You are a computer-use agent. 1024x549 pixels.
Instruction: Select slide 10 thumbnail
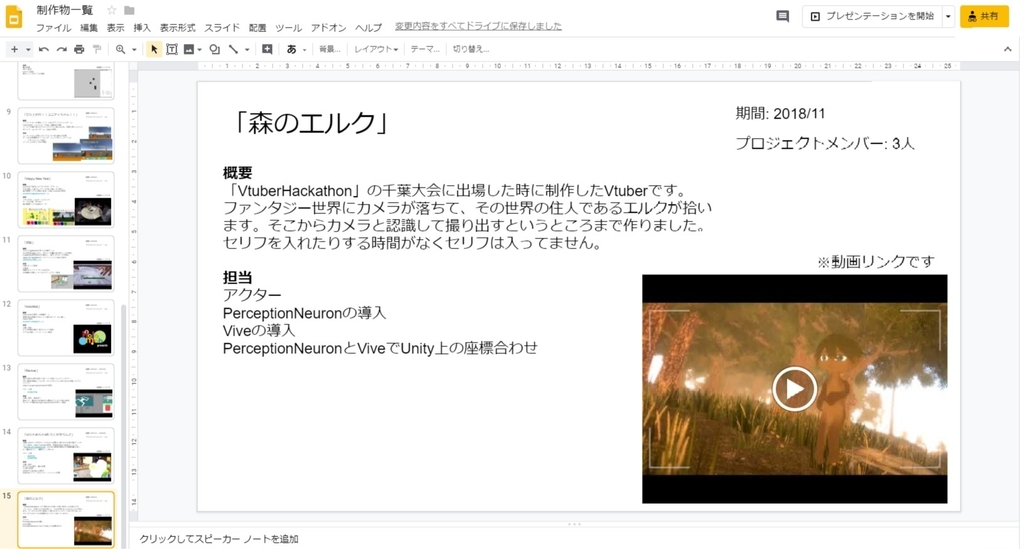(x=66, y=199)
